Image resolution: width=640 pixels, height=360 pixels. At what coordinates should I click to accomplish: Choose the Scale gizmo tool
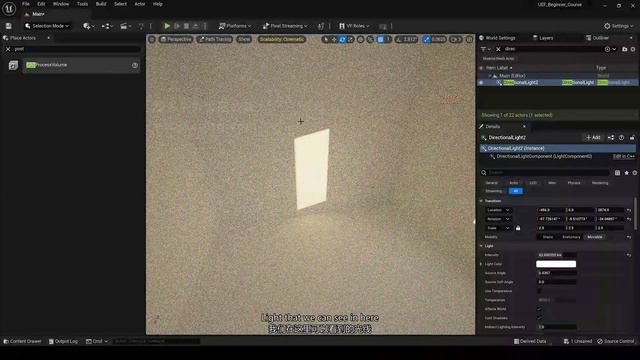pos(351,40)
